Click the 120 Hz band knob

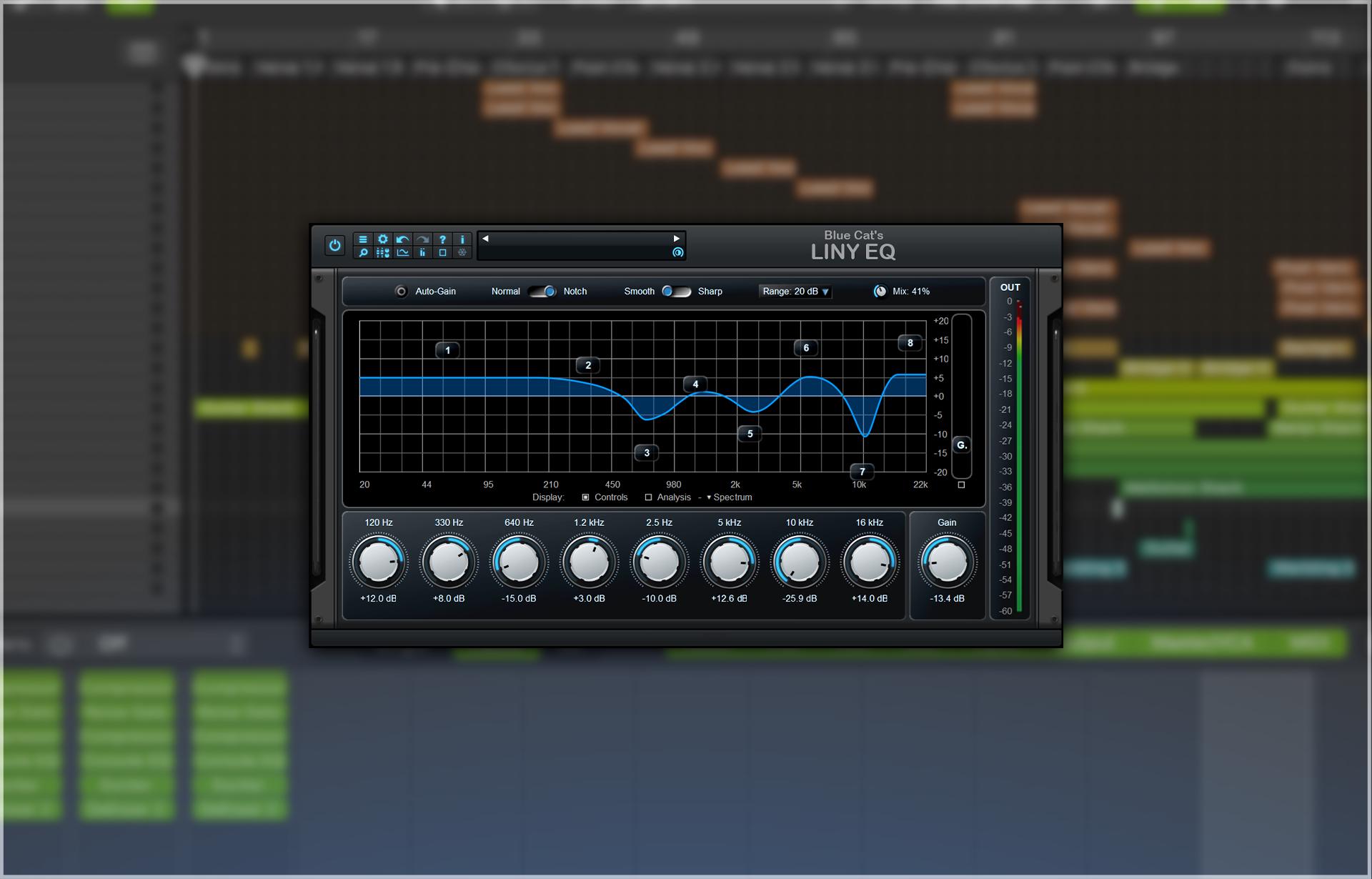[379, 562]
